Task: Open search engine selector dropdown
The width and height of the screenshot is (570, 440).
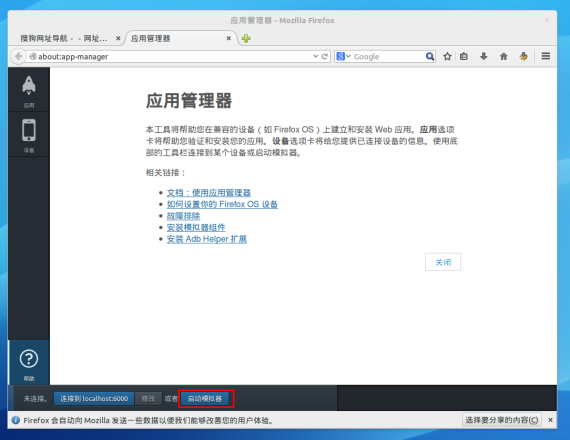Action: [x=343, y=56]
